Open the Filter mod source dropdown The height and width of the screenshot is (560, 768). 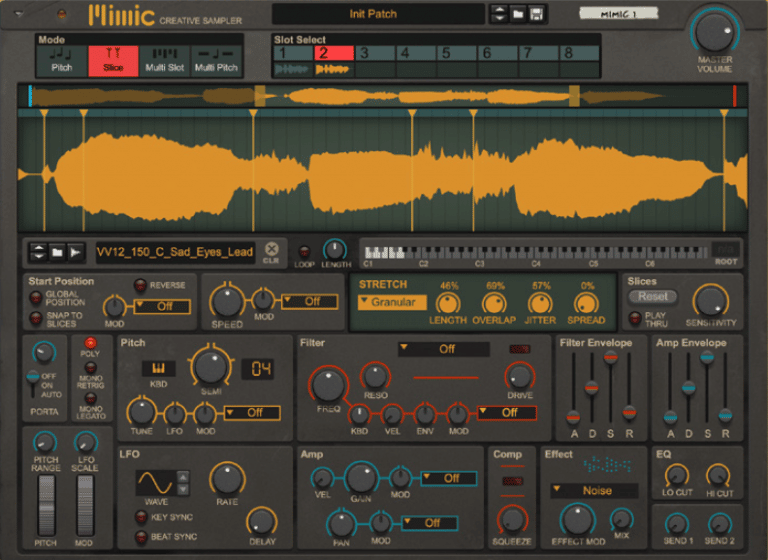pos(507,413)
